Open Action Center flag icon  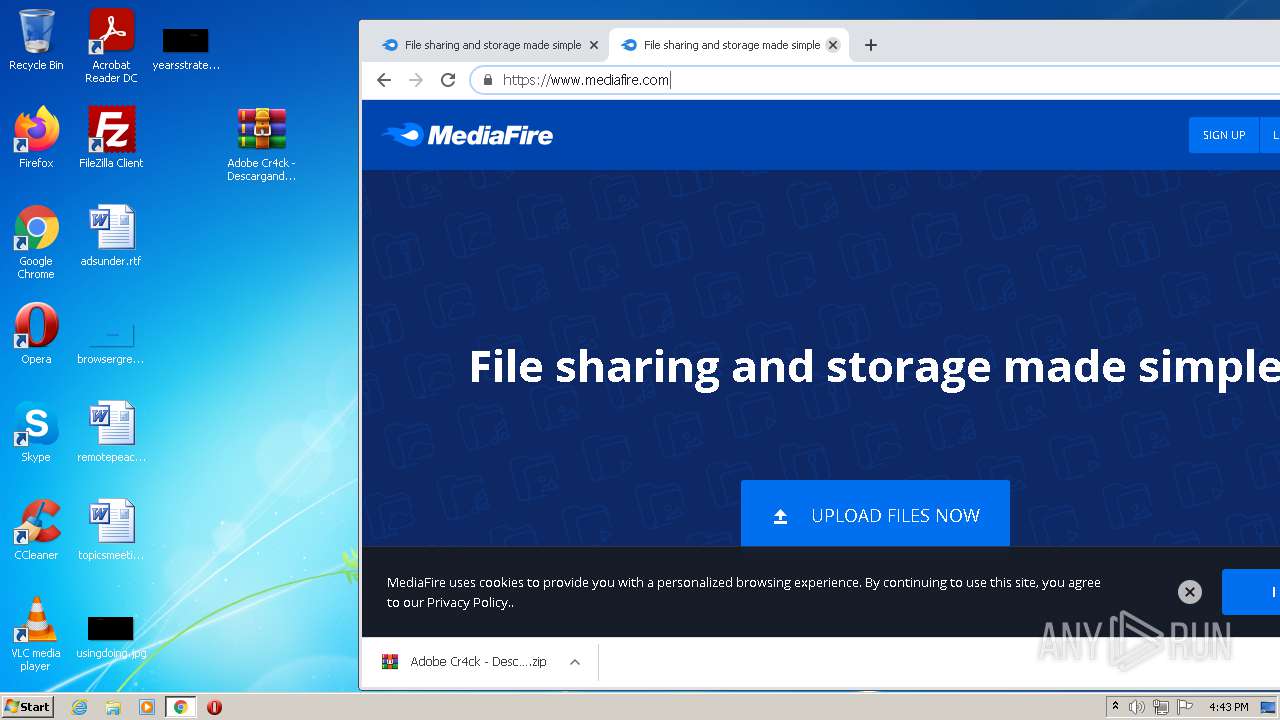pyautogui.click(x=1185, y=707)
